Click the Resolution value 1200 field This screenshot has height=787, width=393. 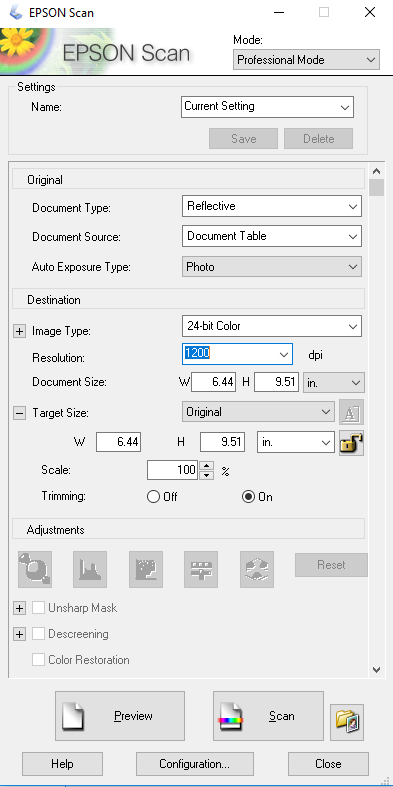[229, 354]
